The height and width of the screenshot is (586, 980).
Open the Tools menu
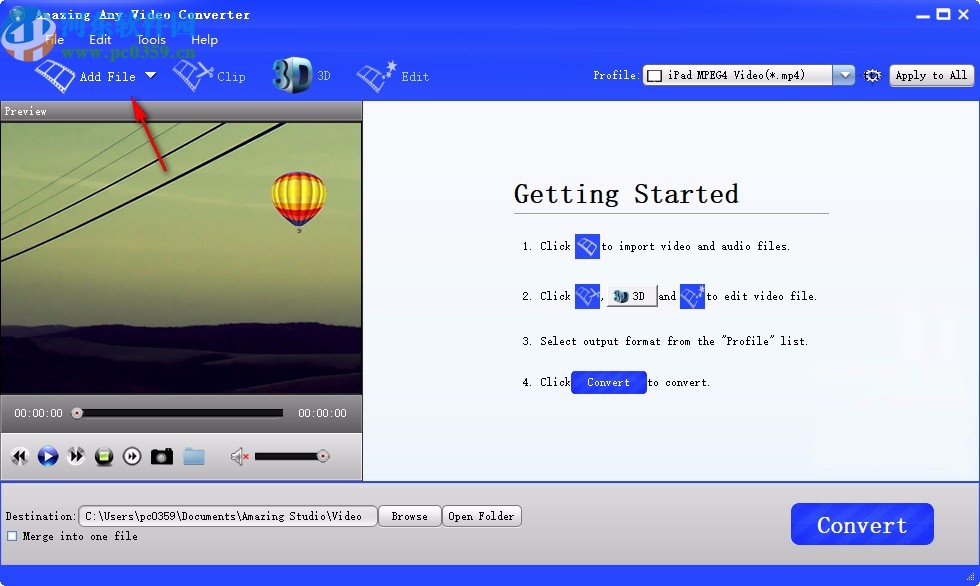click(150, 40)
